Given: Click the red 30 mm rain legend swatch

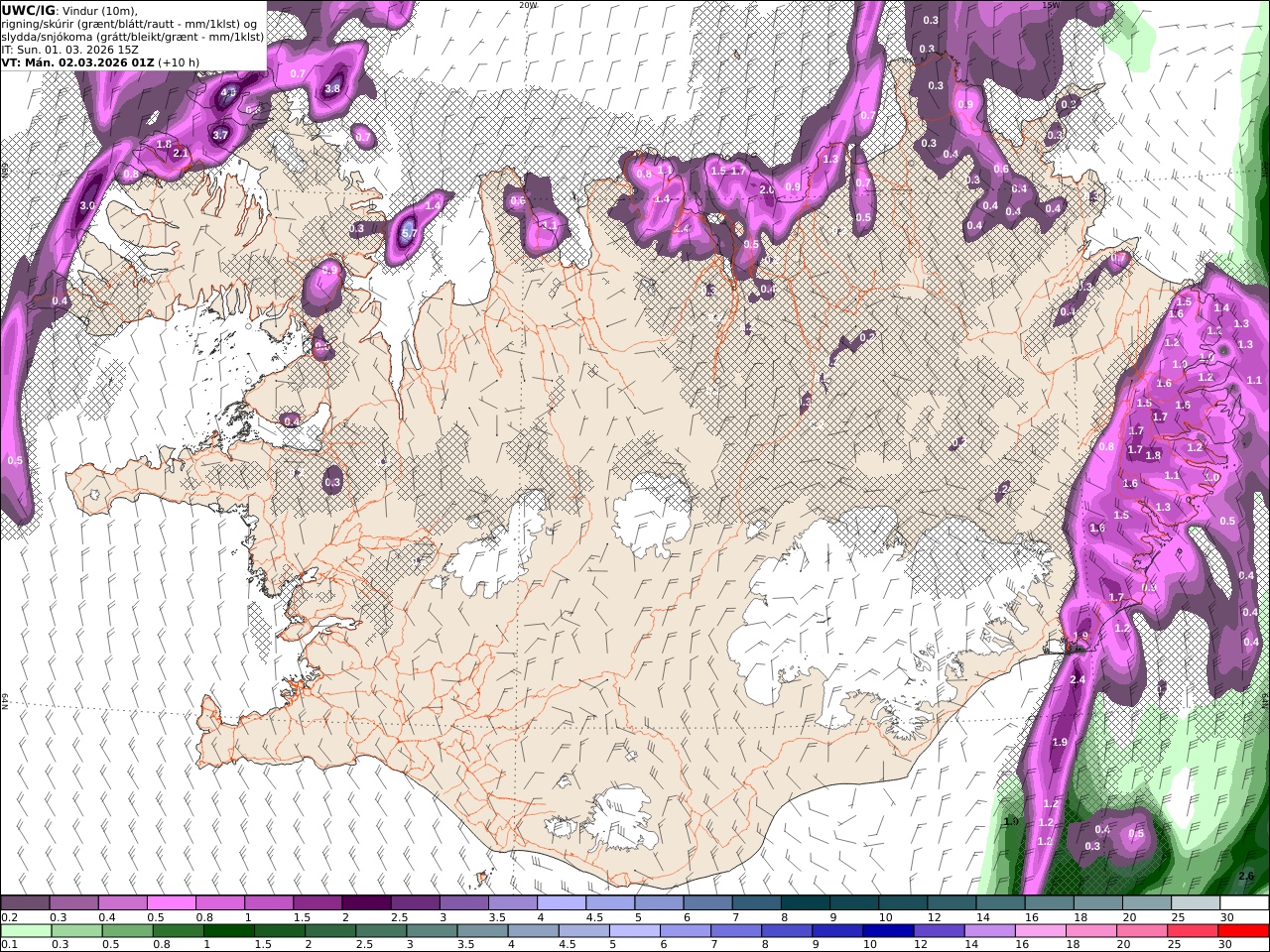Looking at the screenshot, I should (1244, 931).
